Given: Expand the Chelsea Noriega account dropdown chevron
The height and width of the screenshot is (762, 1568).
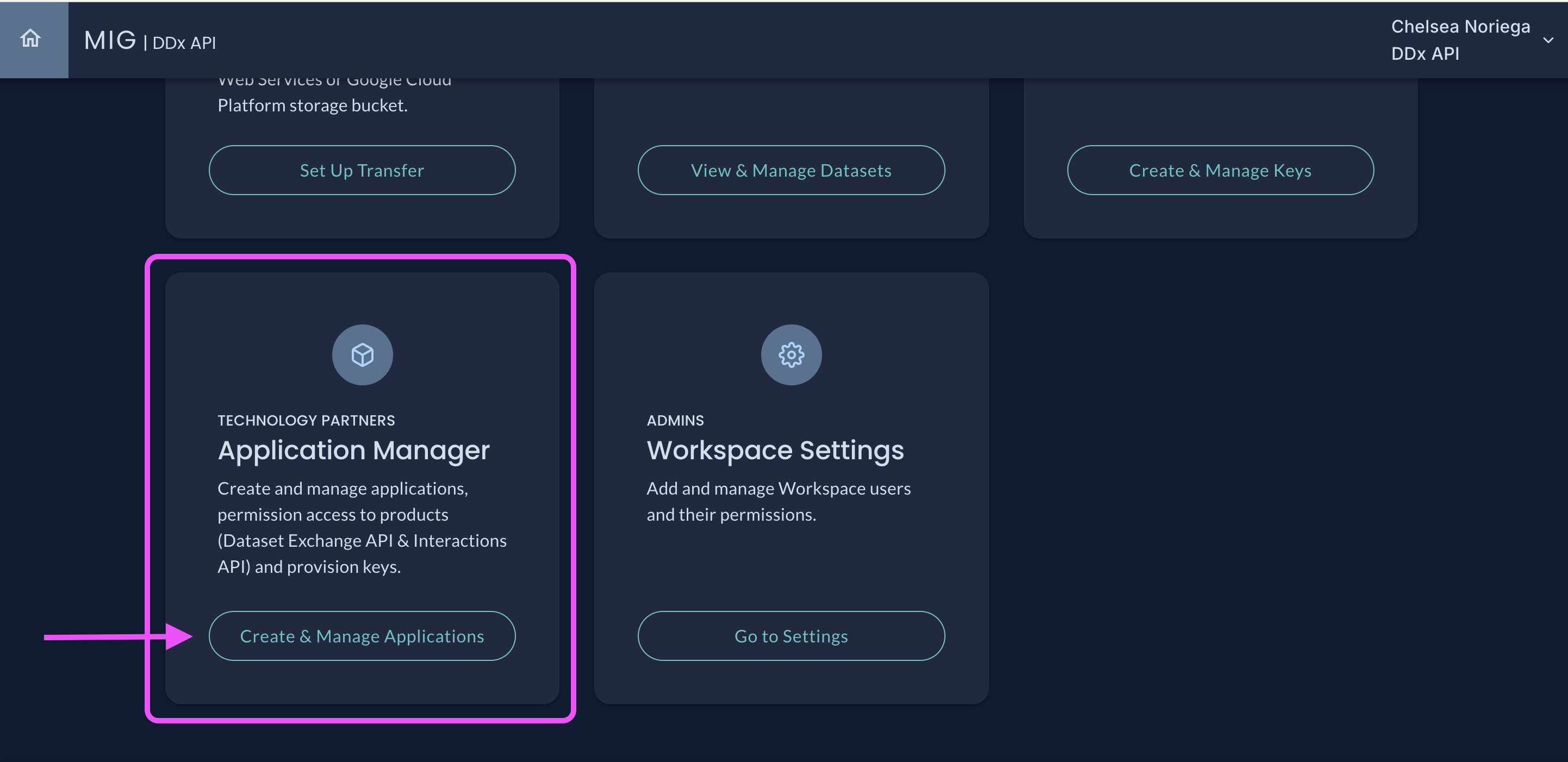Looking at the screenshot, I should 1548,40.
